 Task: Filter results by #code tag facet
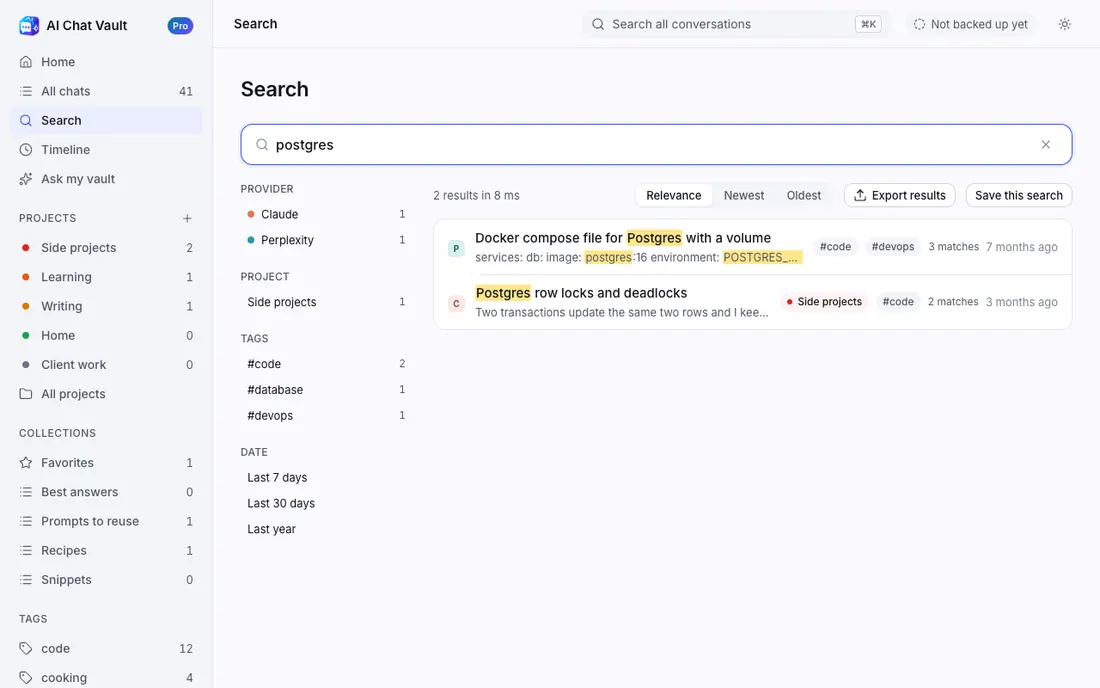[x=326, y=364]
